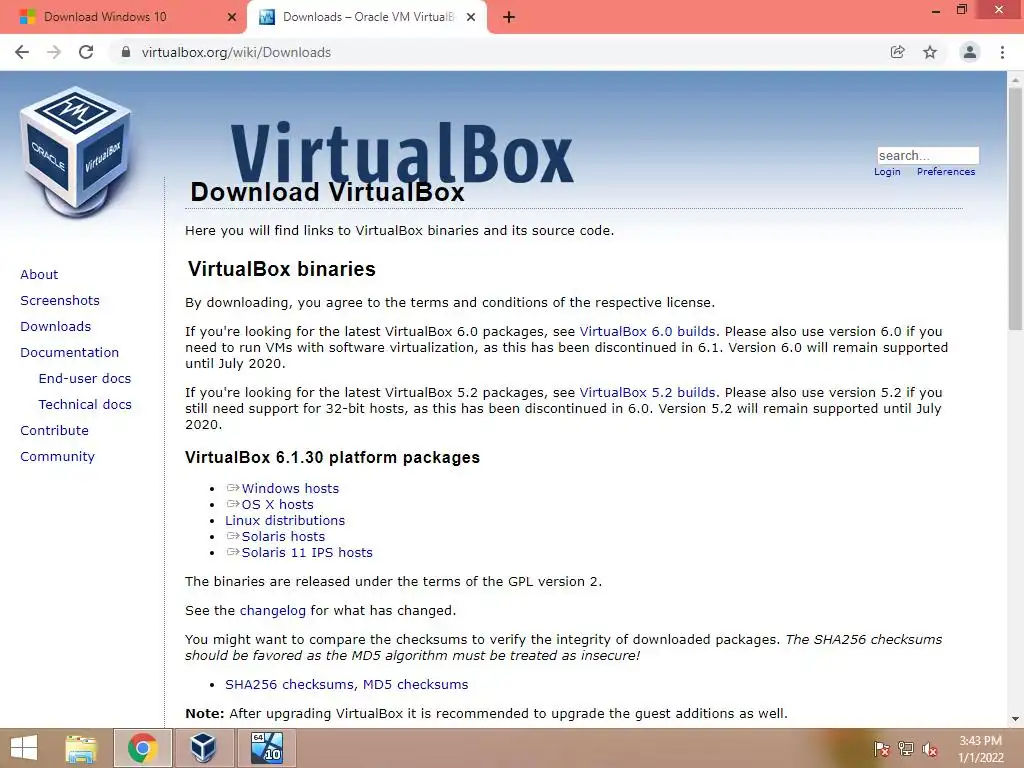Open the SHA256 checksums link

pyautogui.click(x=290, y=684)
